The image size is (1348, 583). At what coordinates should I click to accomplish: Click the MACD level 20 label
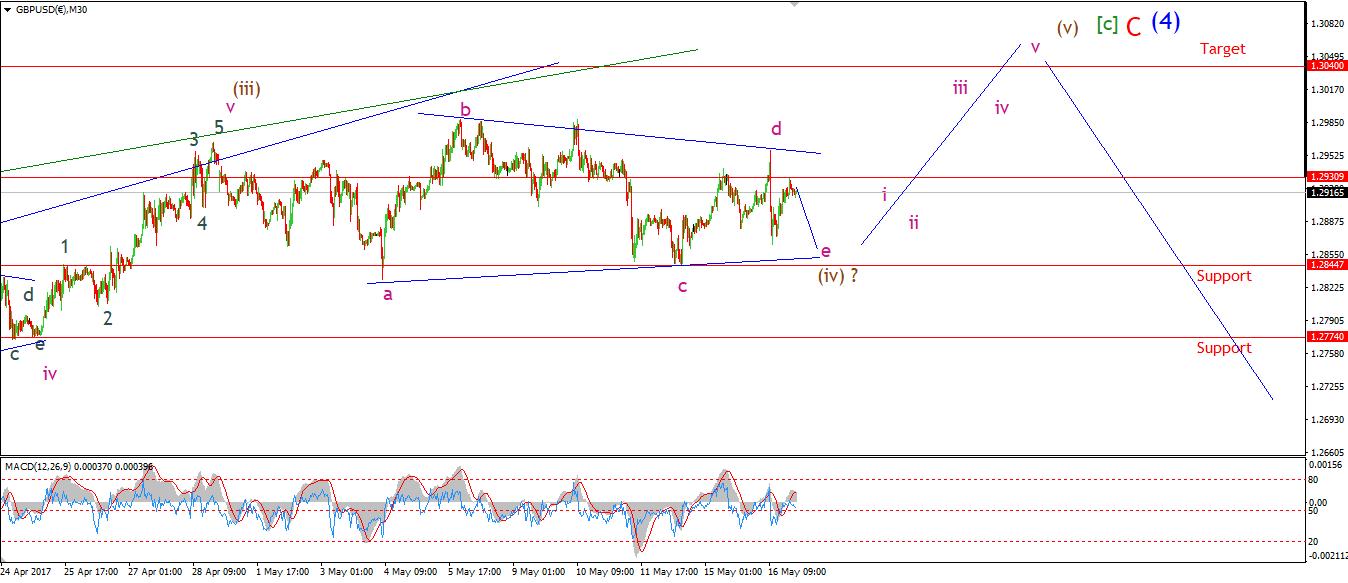pos(1314,540)
